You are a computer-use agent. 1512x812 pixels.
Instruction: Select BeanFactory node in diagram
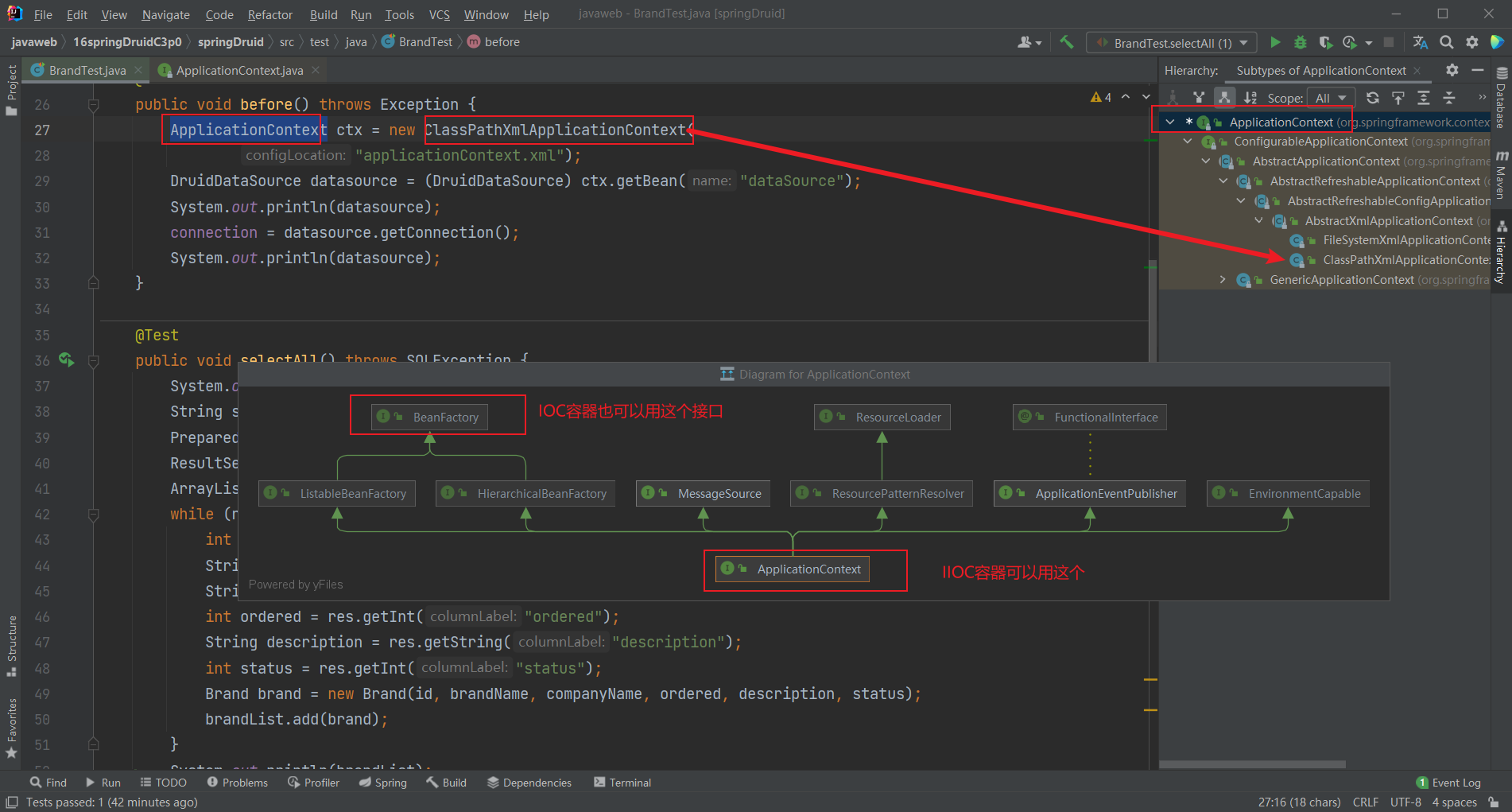click(430, 417)
